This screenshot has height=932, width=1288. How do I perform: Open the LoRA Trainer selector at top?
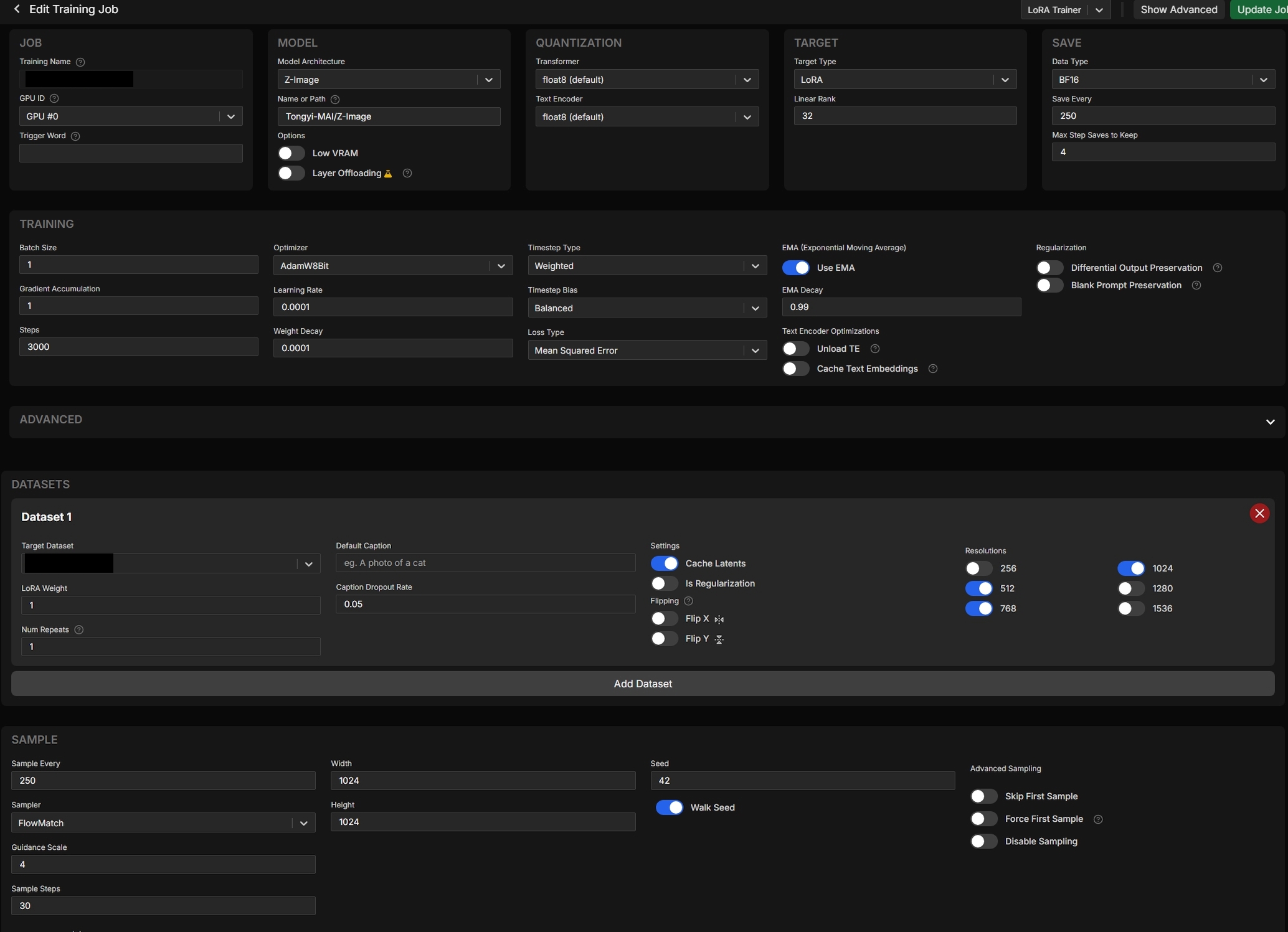(1065, 10)
